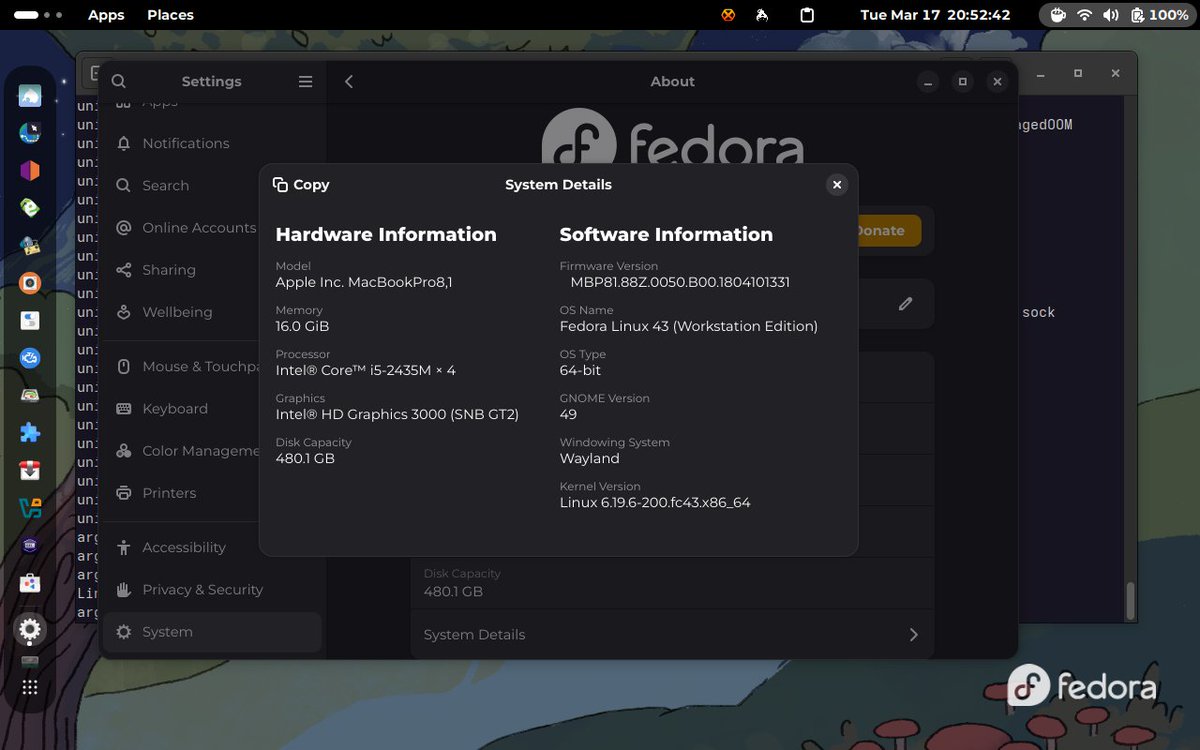Click the OS Type value '64-bit'
The width and height of the screenshot is (1200, 750).
coord(580,371)
